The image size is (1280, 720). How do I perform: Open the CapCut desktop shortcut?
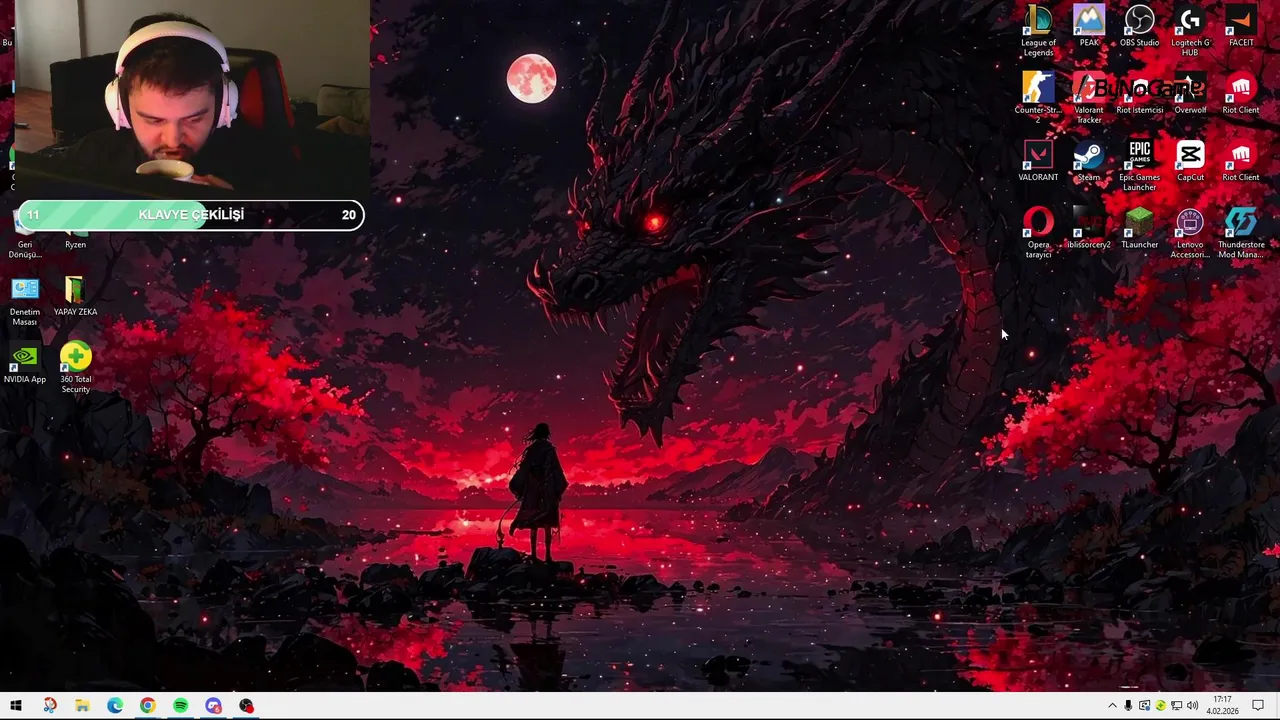pos(1190,160)
